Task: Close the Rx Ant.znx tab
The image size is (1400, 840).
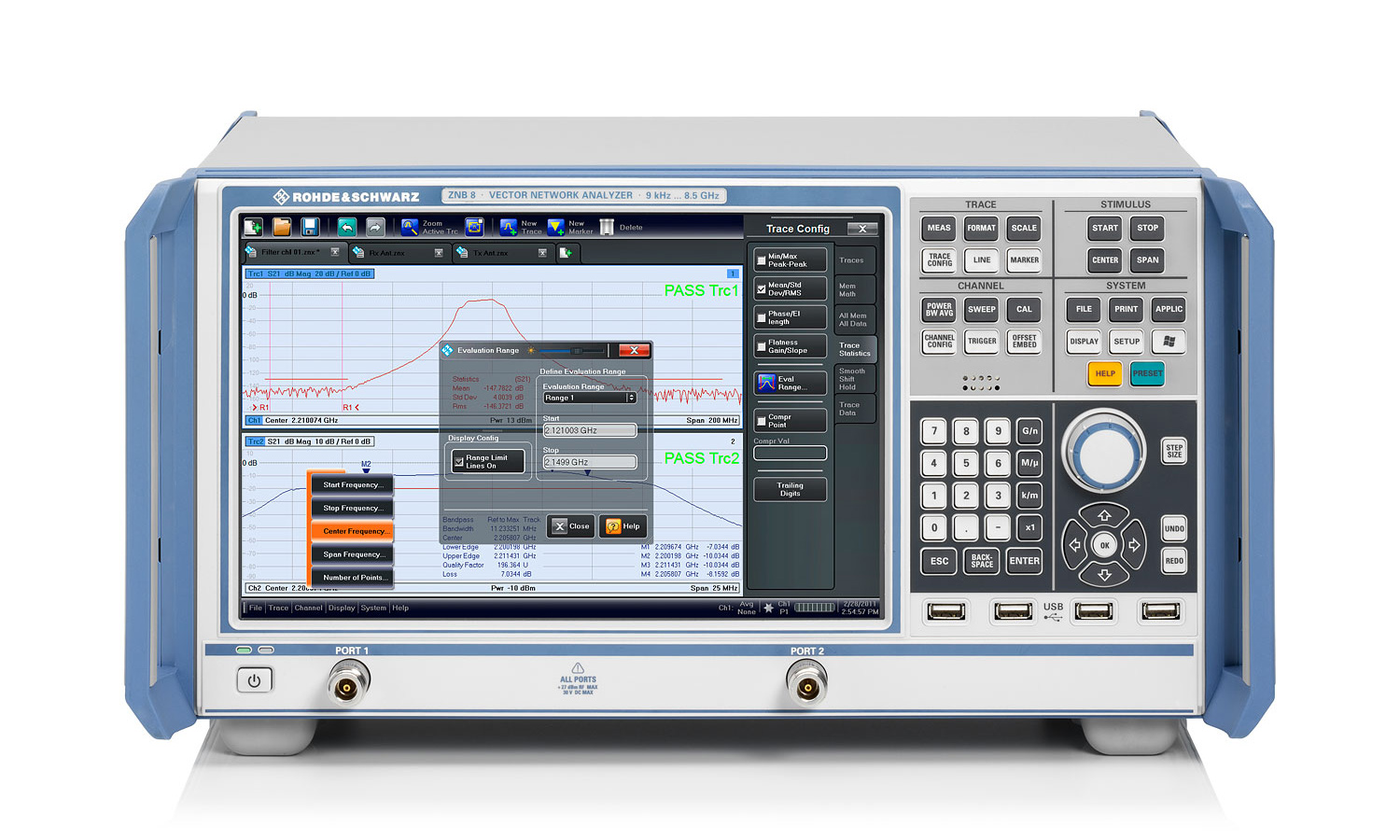Action: [439, 253]
